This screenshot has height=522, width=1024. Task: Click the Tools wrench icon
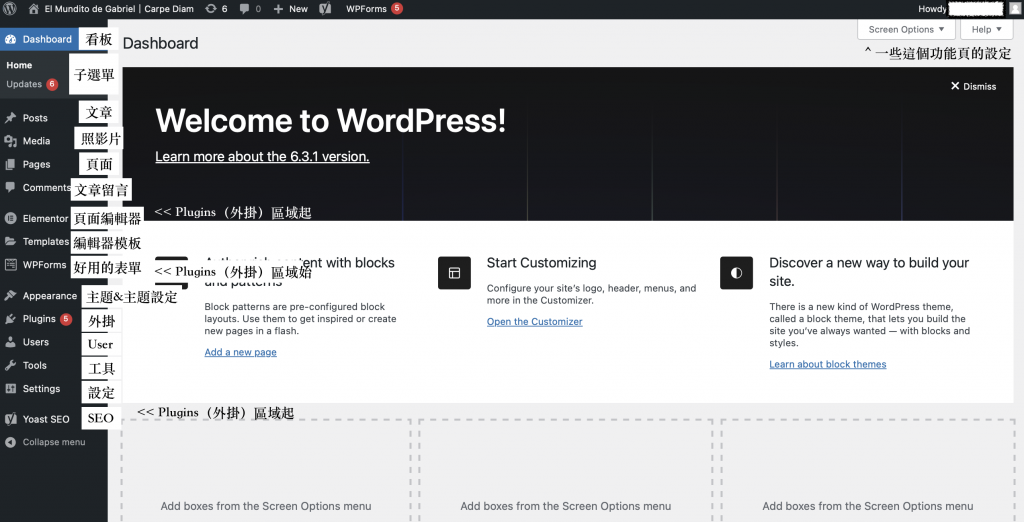coord(10,365)
